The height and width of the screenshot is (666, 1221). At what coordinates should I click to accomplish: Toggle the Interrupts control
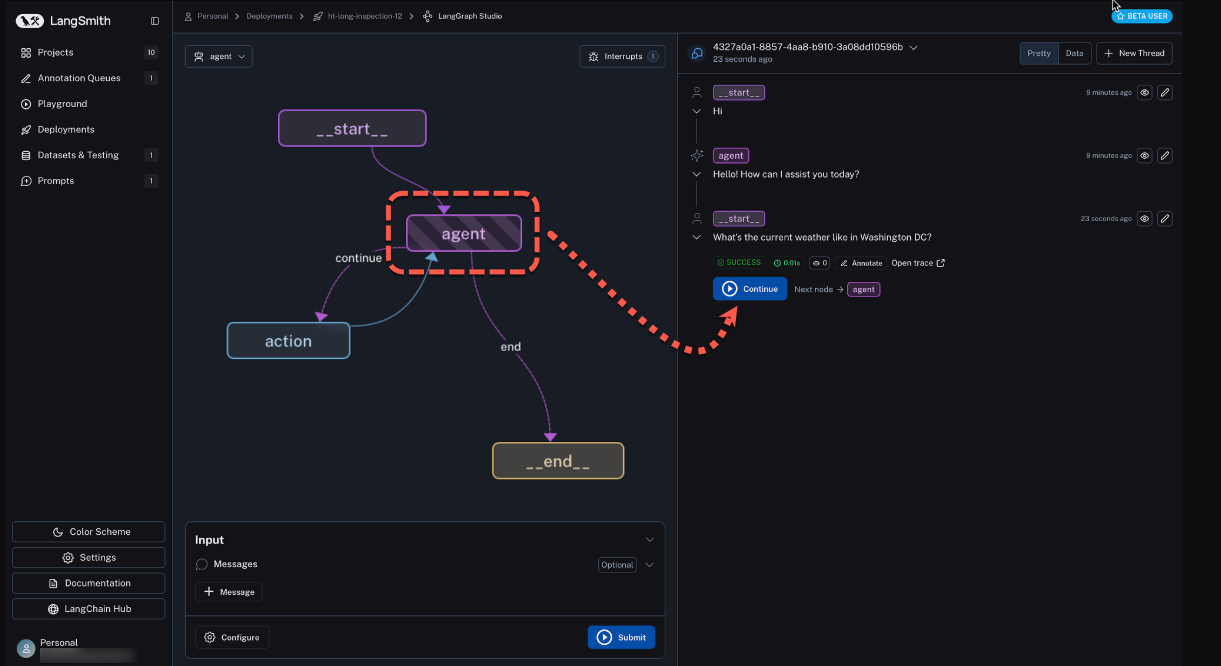pyautogui.click(x=622, y=56)
